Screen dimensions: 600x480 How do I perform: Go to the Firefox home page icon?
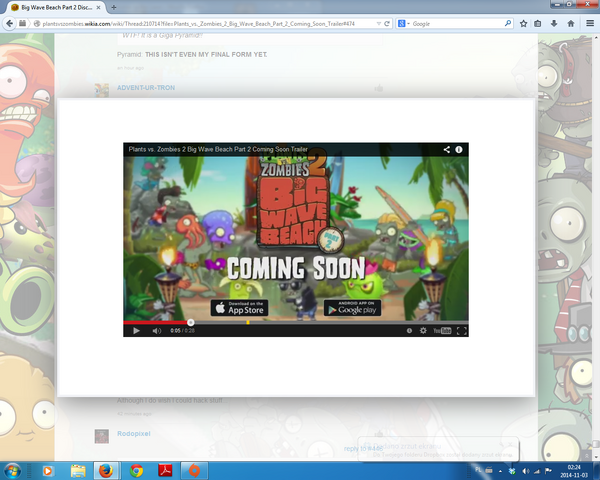tap(571, 24)
